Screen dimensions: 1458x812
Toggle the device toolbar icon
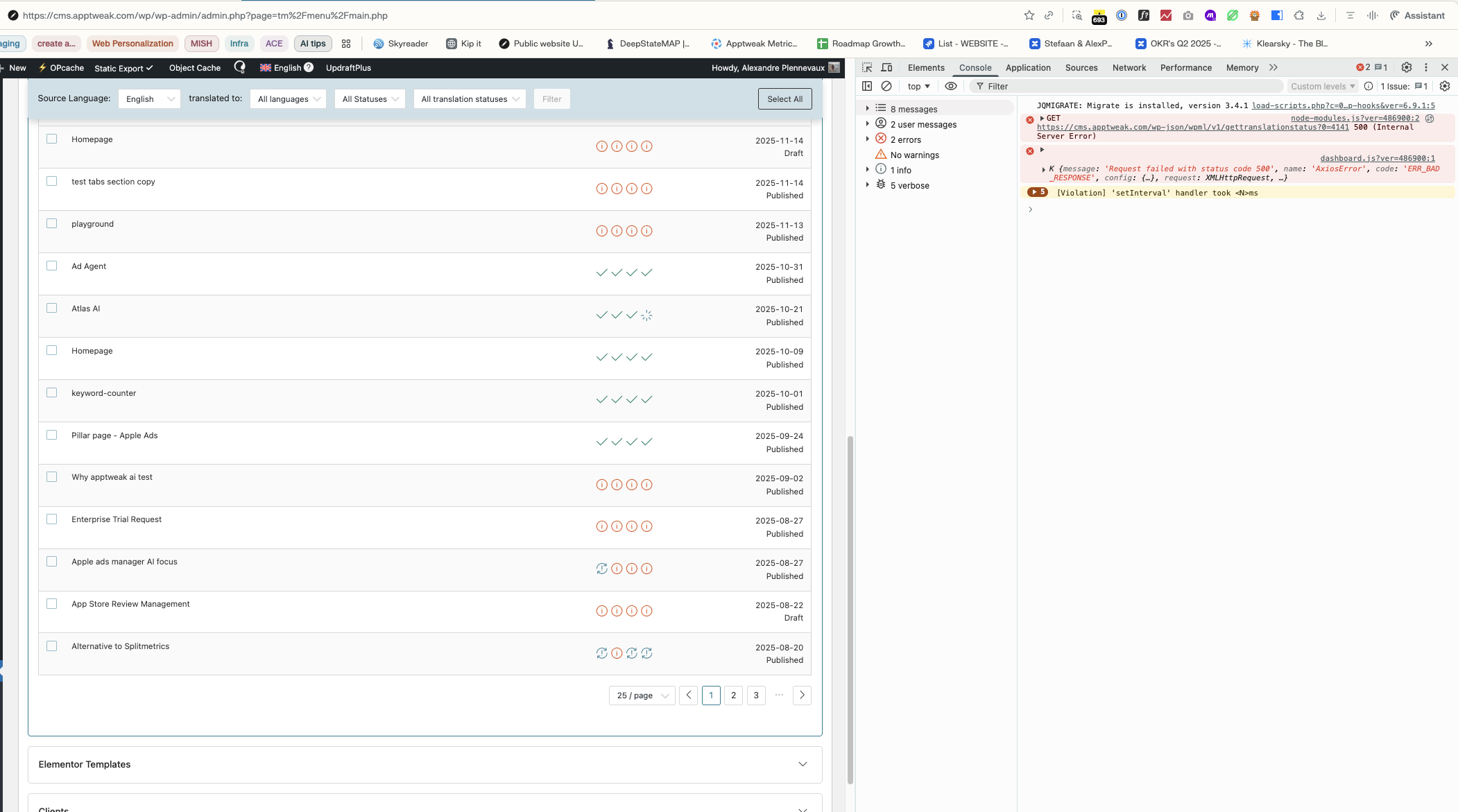[886, 67]
